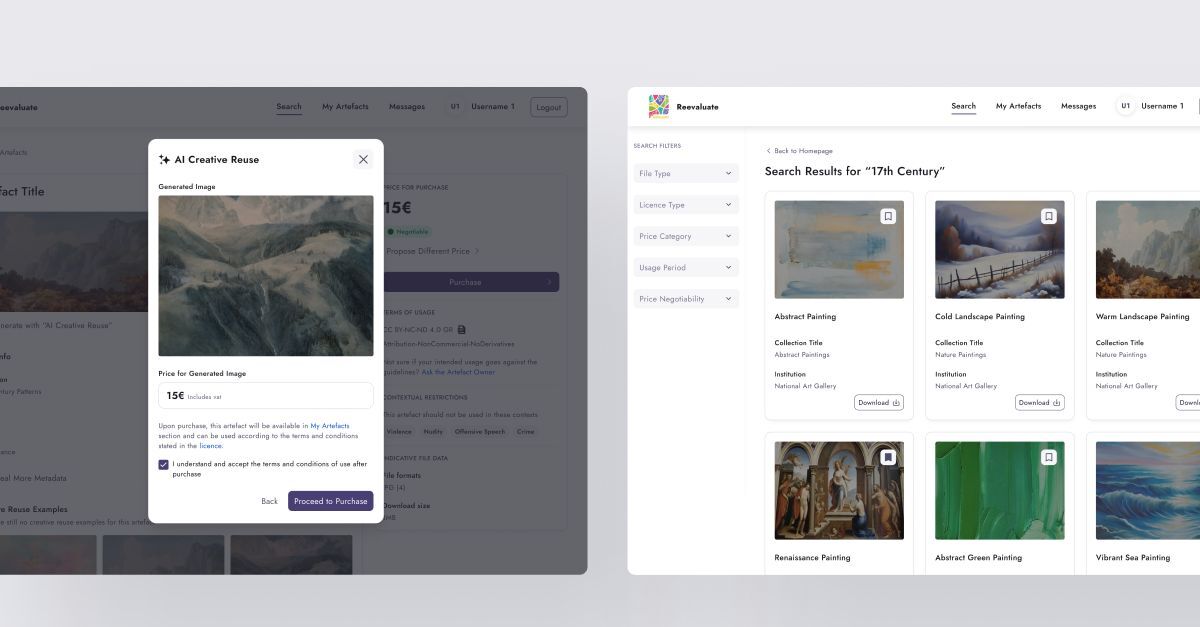Image resolution: width=1200 pixels, height=627 pixels.
Task: Bookmark the Abstract Painting card
Action: tap(888, 216)
